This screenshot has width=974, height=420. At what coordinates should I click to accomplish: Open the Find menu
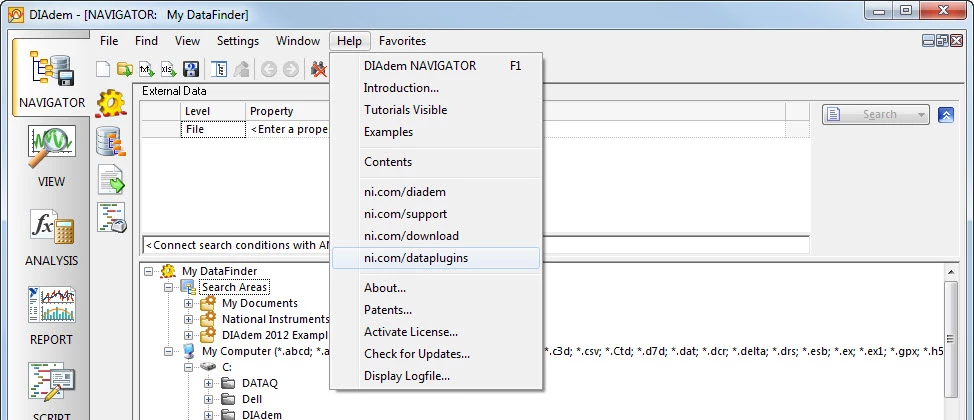click(146, 41)
